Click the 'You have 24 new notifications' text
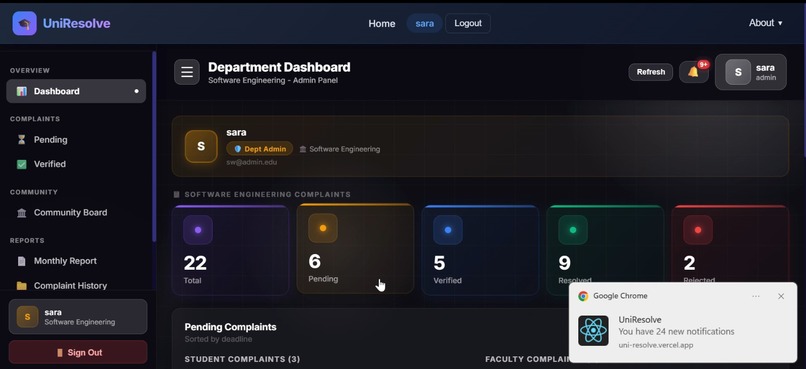This screenshot has width=806, height=369. coord(676,331)
